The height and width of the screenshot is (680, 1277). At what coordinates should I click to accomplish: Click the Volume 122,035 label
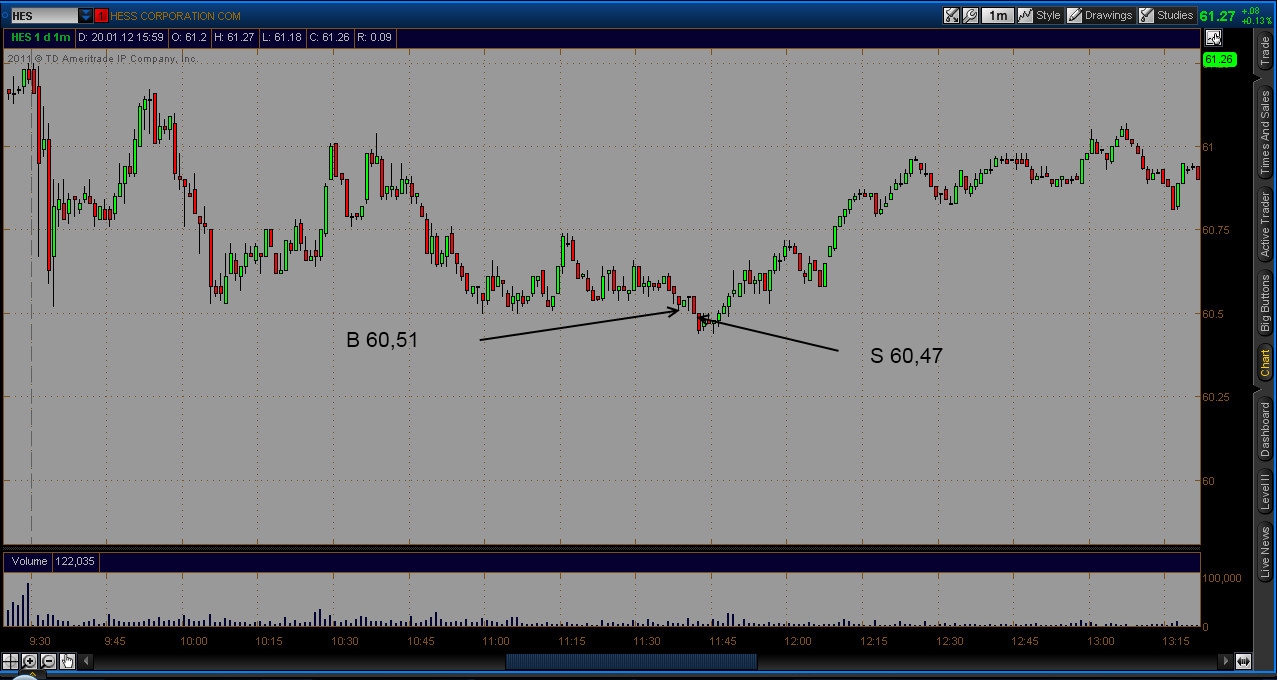(x=52, y=561)
